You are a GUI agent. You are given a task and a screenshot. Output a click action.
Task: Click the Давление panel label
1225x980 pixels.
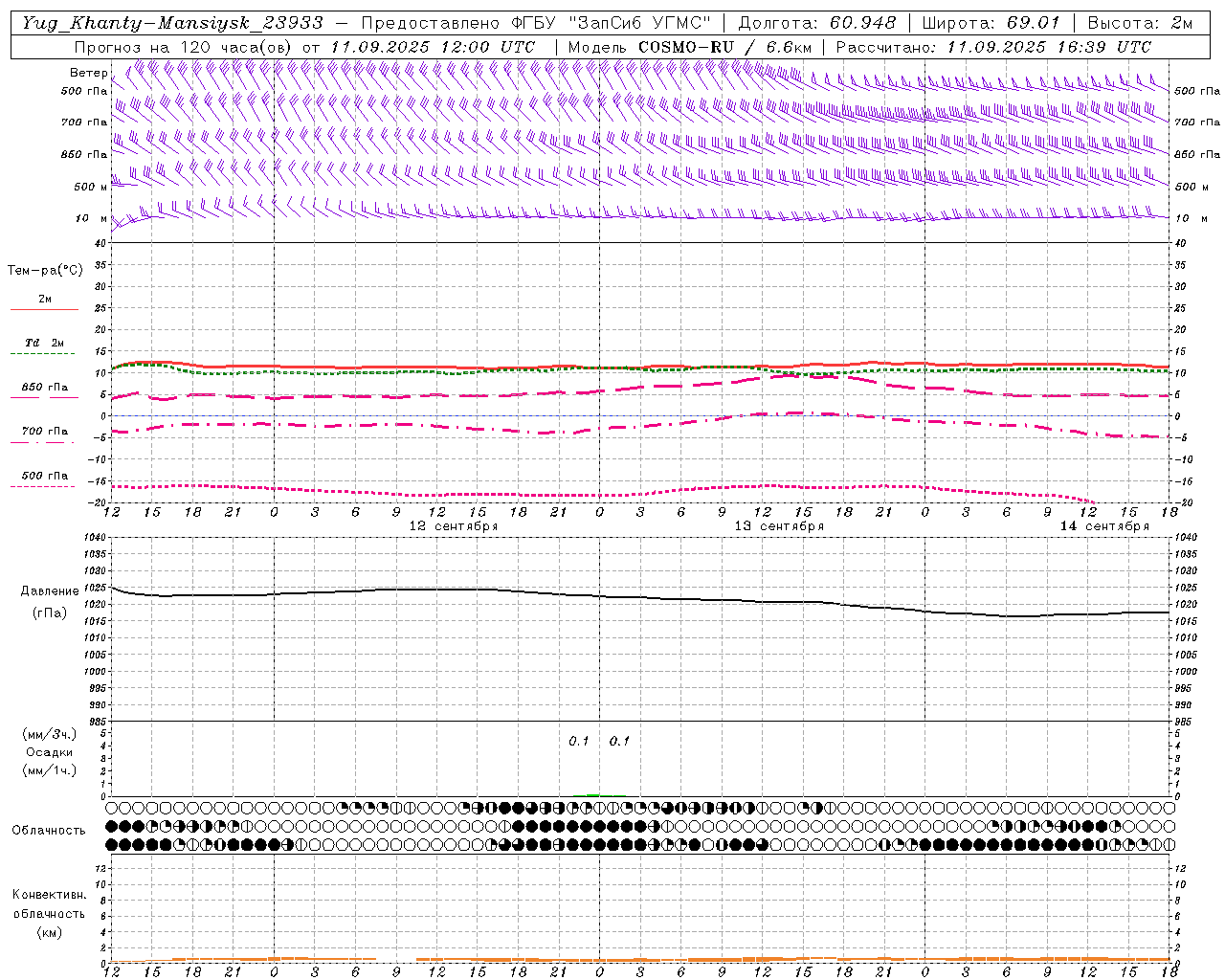click(x=50, y=591)
